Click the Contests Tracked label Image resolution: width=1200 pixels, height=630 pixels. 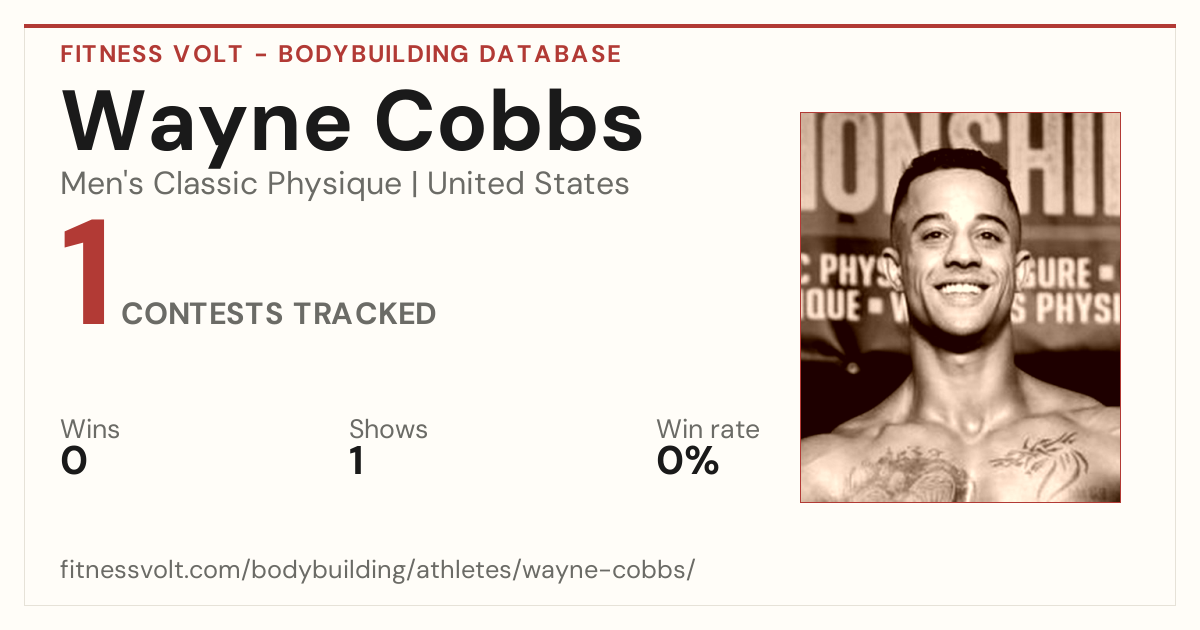point(279,314)
